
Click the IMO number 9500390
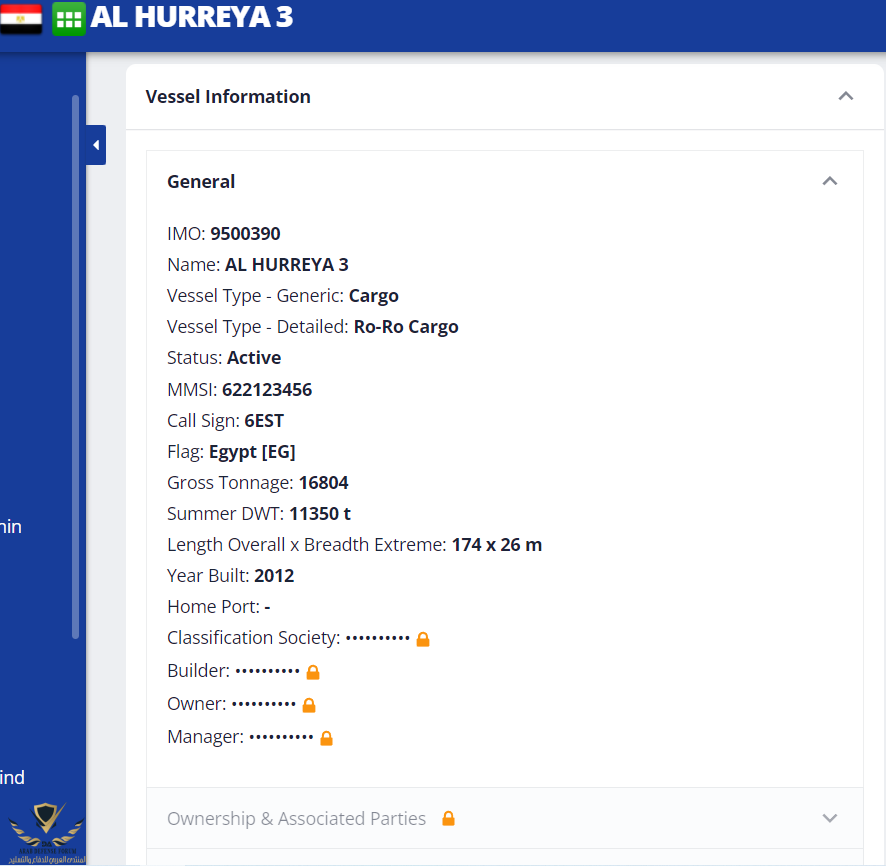245,234
